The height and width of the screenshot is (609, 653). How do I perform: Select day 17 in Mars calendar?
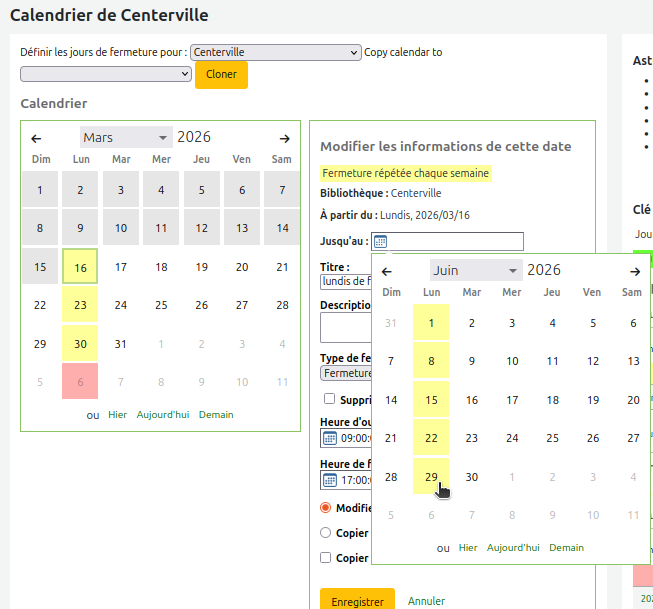coord(120,267)
